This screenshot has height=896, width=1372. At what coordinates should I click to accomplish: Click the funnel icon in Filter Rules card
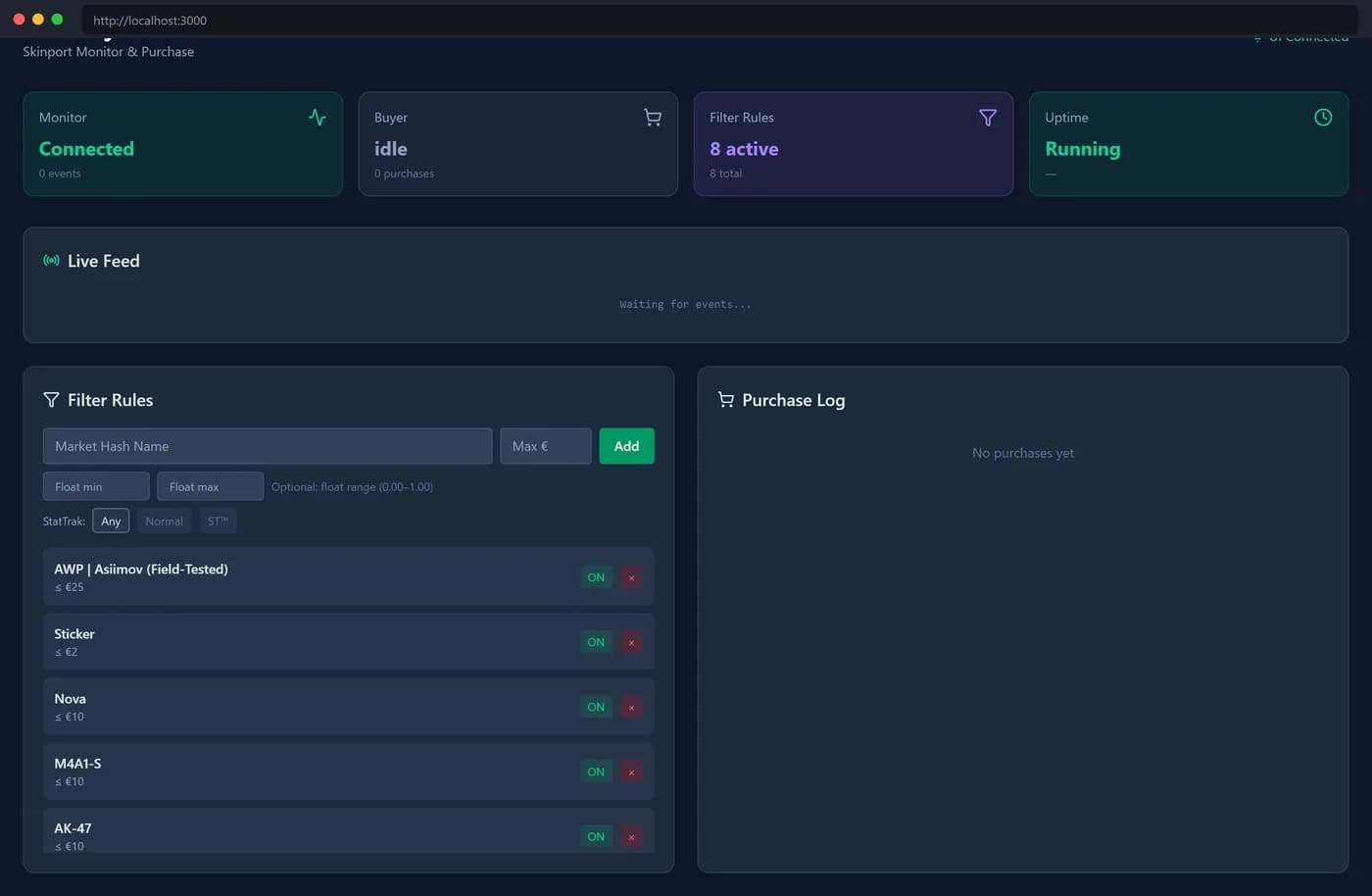coord(988,118)
